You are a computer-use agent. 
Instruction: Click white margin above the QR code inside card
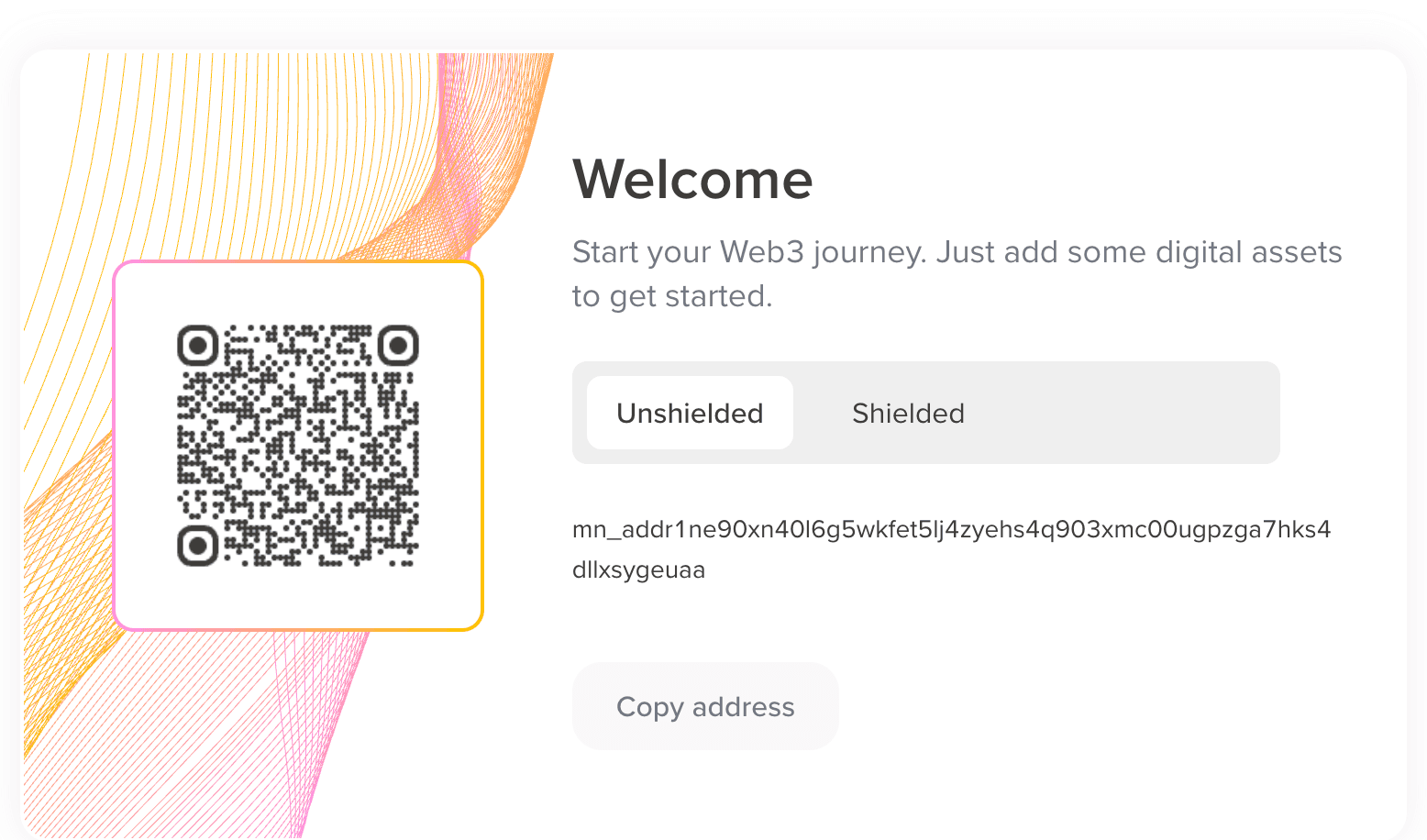pyautogui.click(x=298, y=293)
